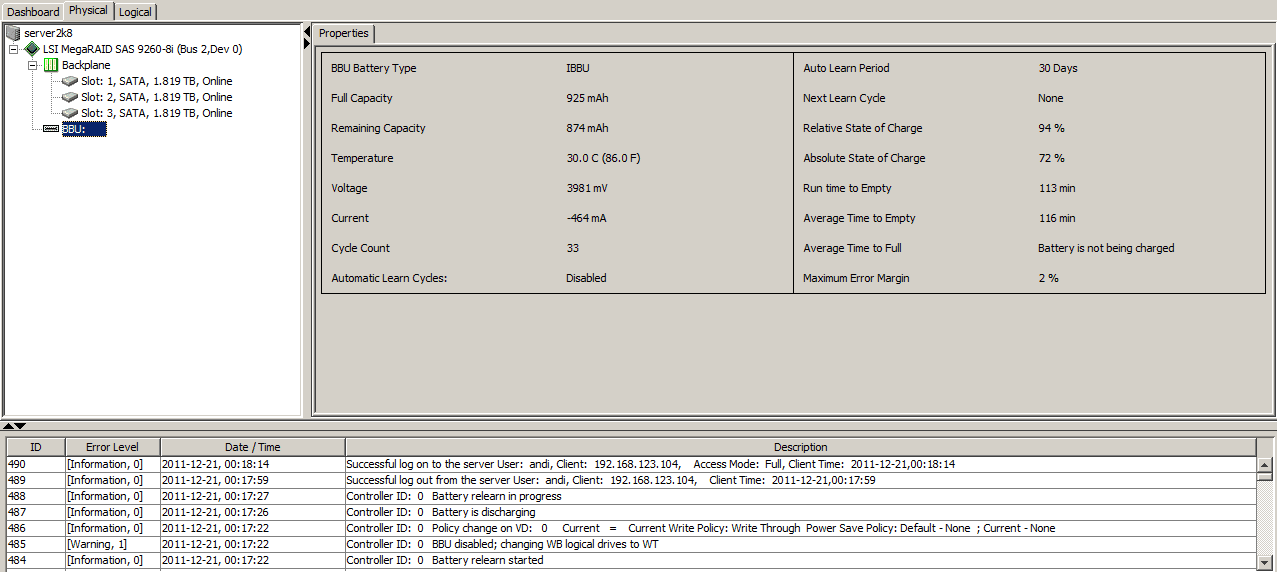Click the Cycle Count value '33'

(x=572, y=248)
